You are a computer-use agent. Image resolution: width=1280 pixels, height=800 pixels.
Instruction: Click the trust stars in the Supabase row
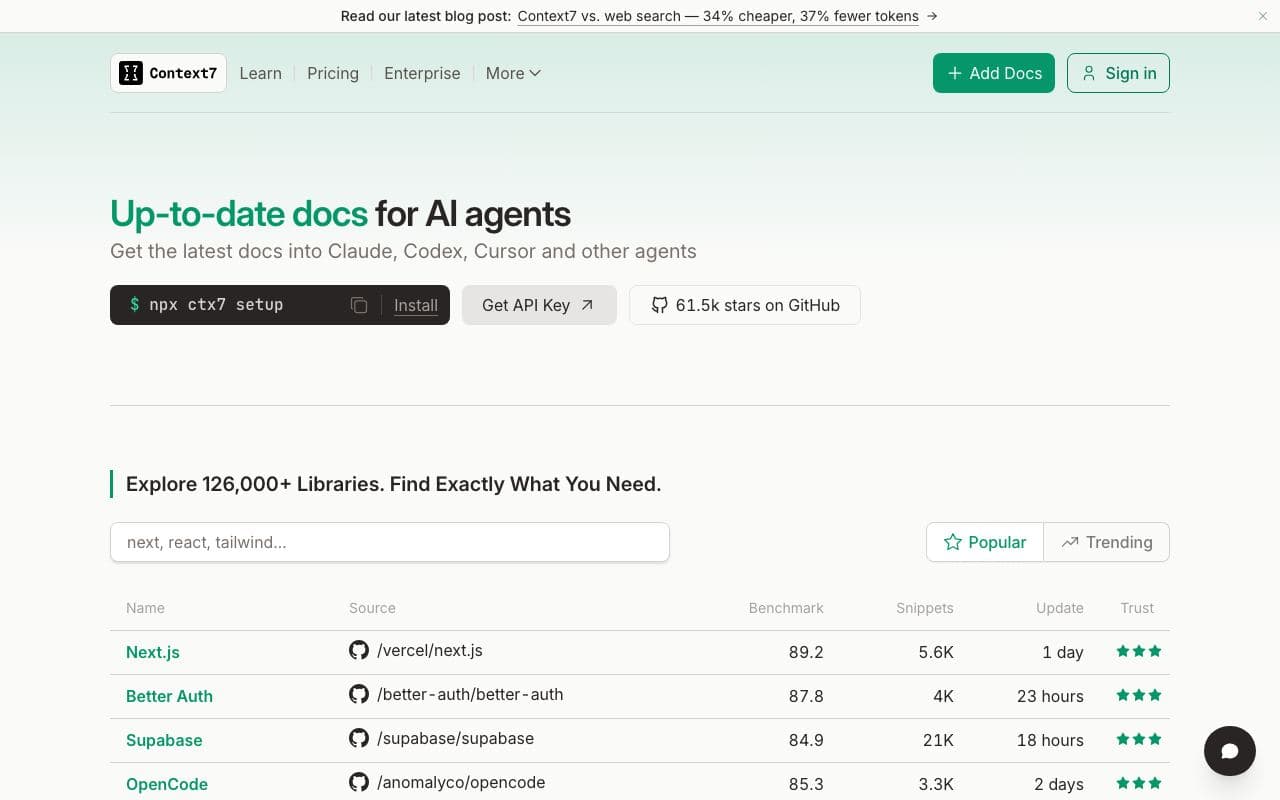(1139, 739)
